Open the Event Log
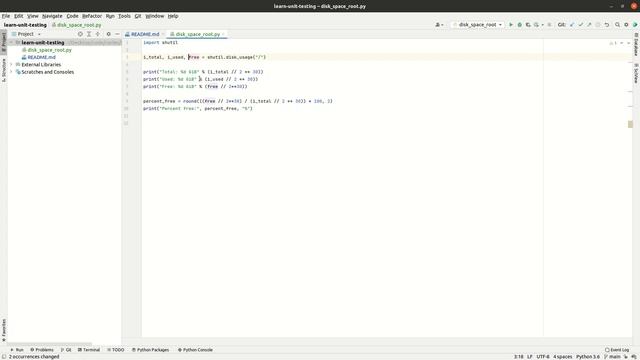The width and height of the screenshot is (640, 360). point(617,350)
